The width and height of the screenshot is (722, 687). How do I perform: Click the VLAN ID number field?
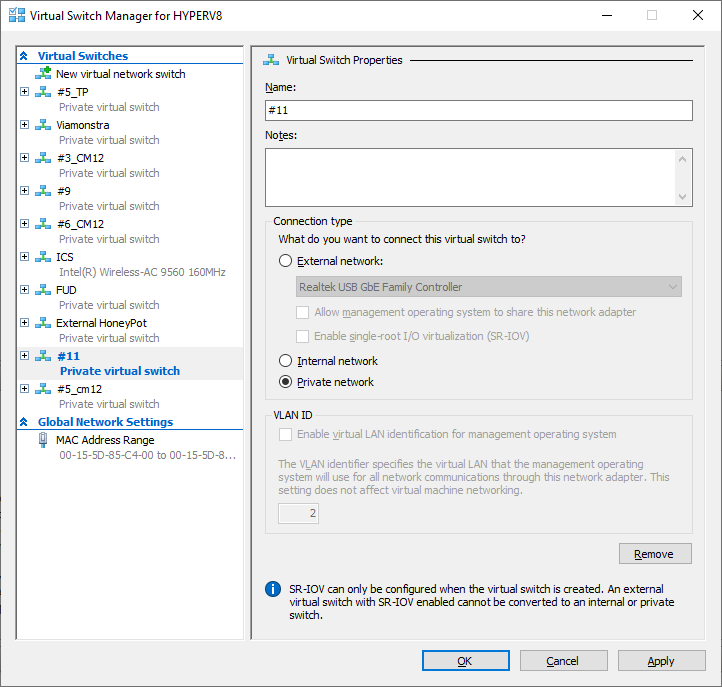coord(298,513)
